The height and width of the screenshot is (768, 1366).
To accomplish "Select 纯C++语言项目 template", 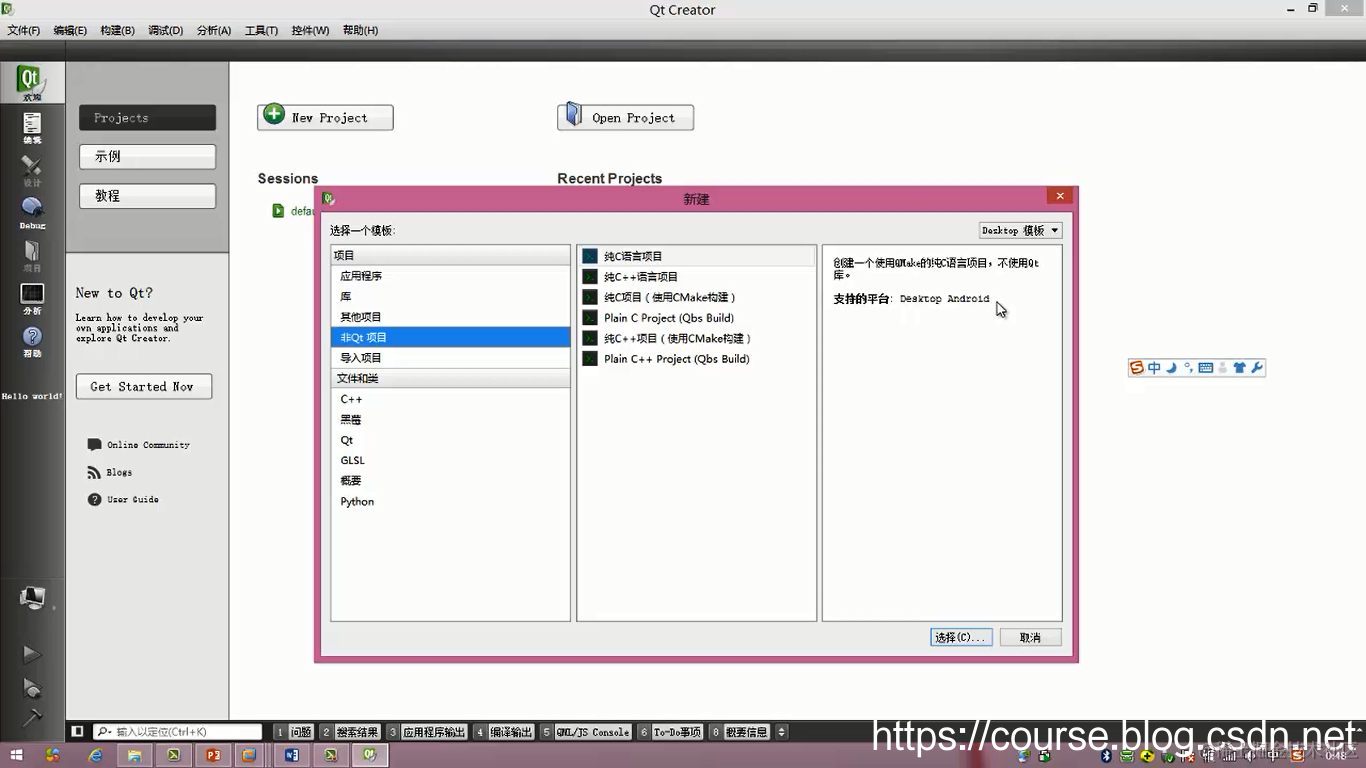I will tap(697, 277).
